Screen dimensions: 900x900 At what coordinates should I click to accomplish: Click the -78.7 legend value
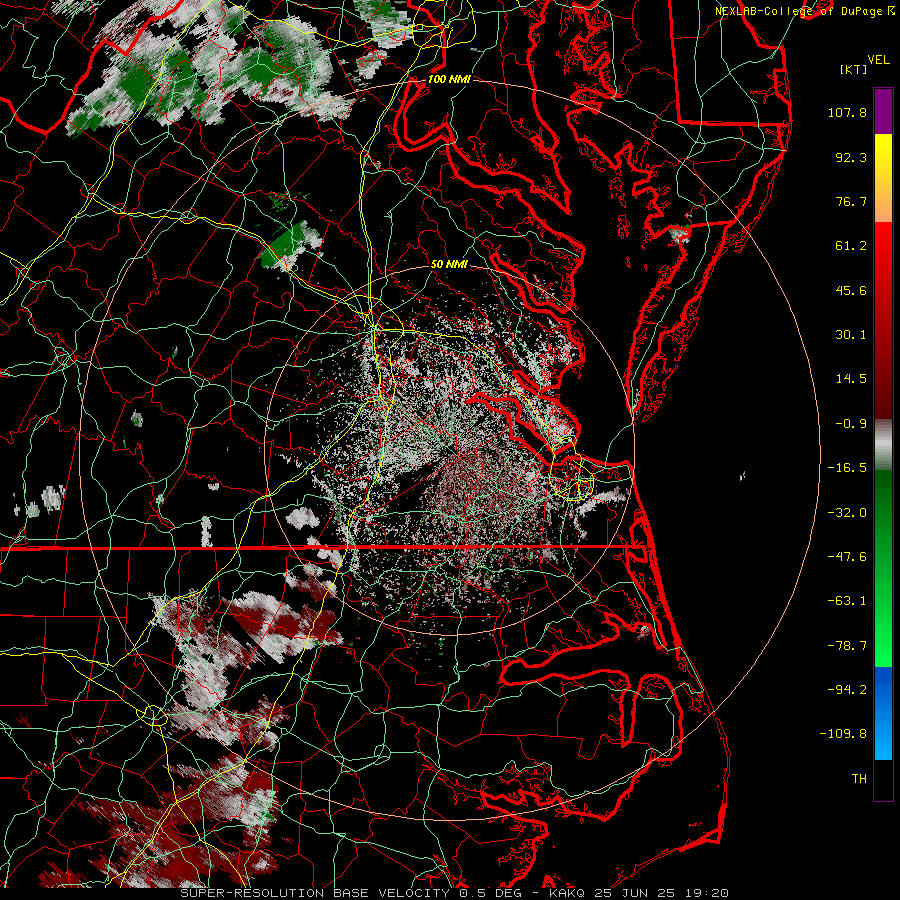pyautogui.click(x=847, y=646)
